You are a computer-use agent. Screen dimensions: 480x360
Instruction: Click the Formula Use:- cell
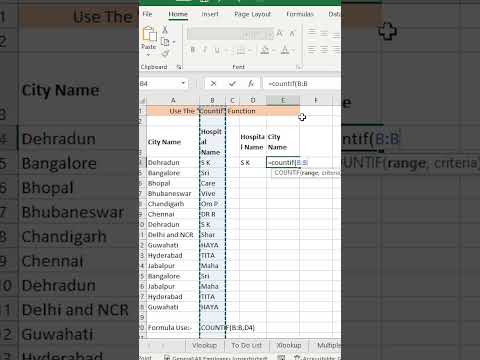pos(173,328)
